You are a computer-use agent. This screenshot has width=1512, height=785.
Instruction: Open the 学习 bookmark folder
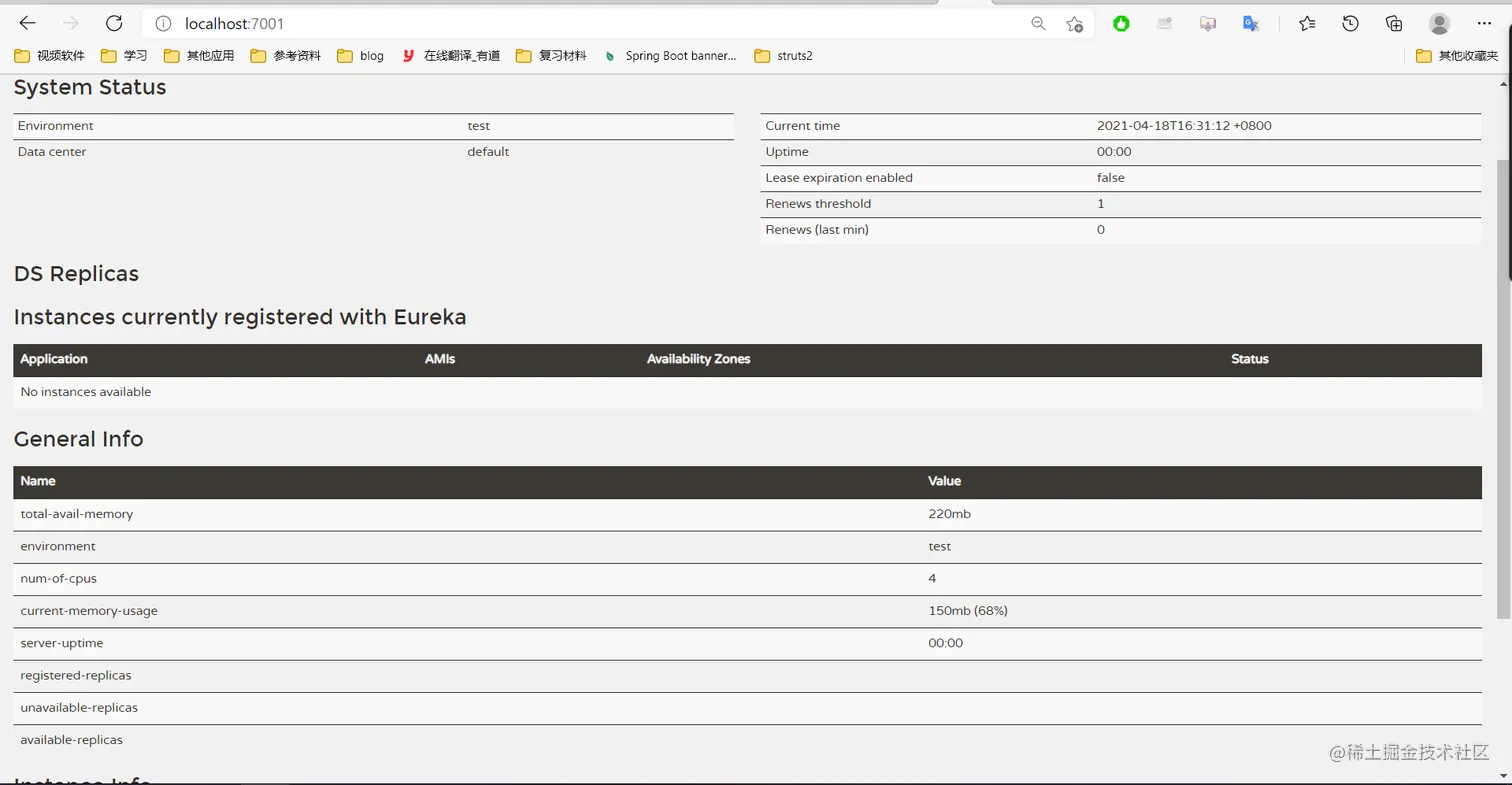123,56
